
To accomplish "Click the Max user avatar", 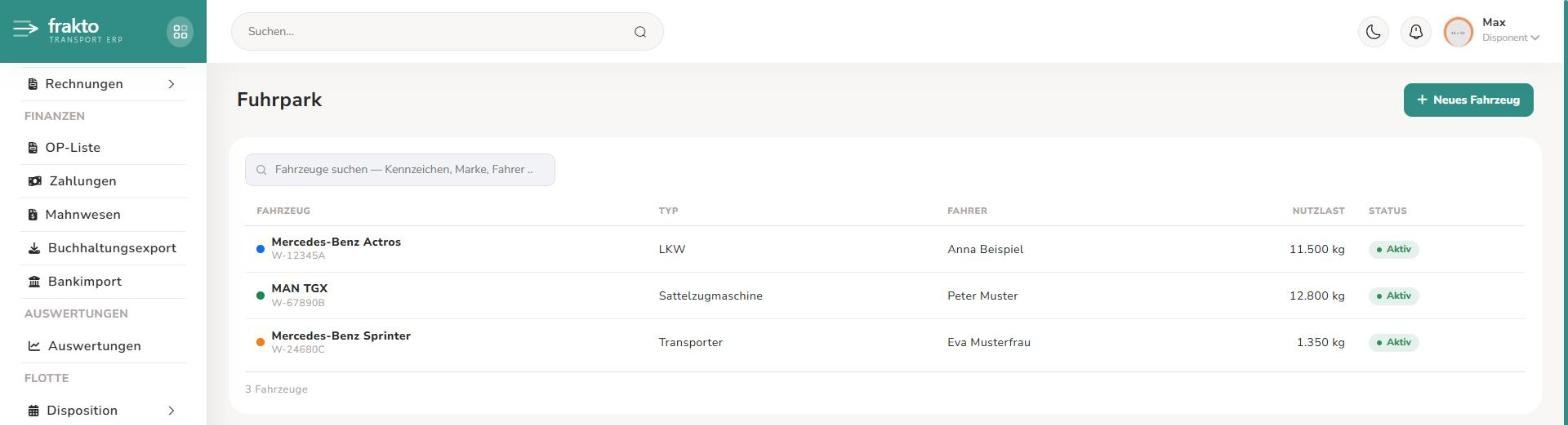I will (1458, 31).
